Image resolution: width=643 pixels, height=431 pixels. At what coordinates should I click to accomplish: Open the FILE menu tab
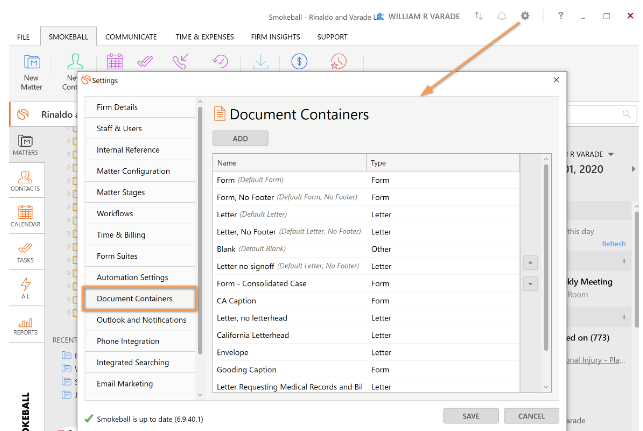pyautogui.click(x=23, y=37)
